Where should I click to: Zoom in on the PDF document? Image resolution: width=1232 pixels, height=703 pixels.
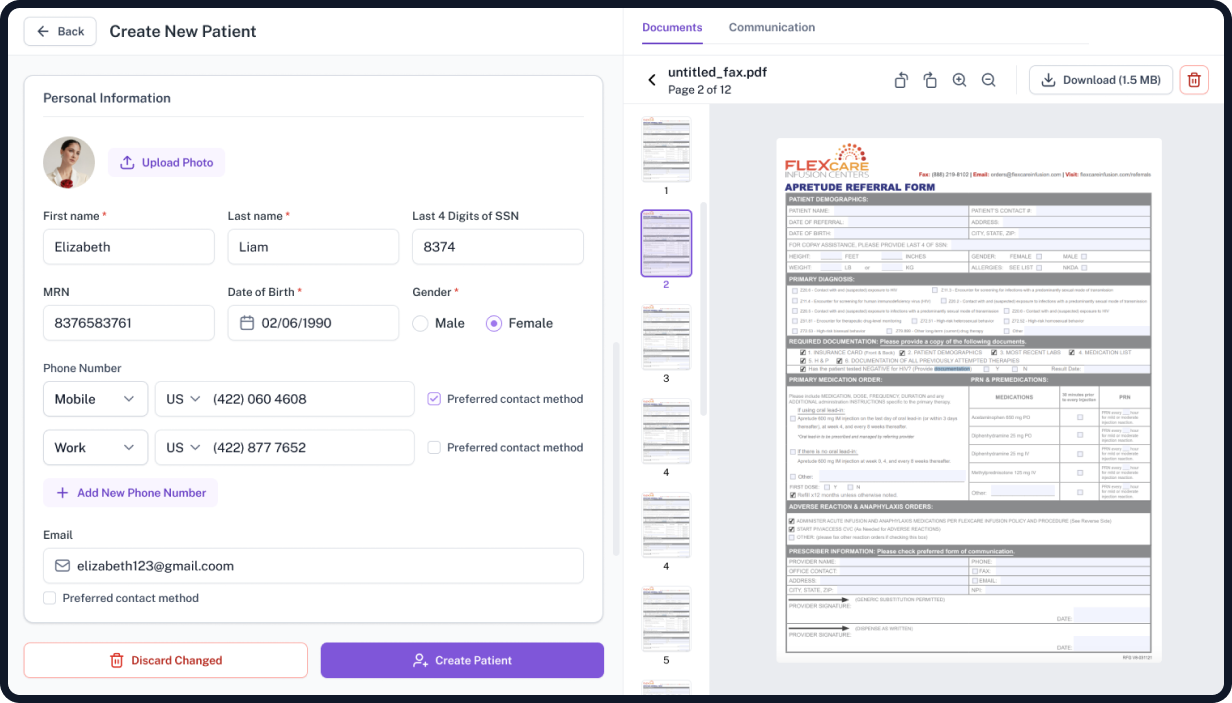pos(959,80)
